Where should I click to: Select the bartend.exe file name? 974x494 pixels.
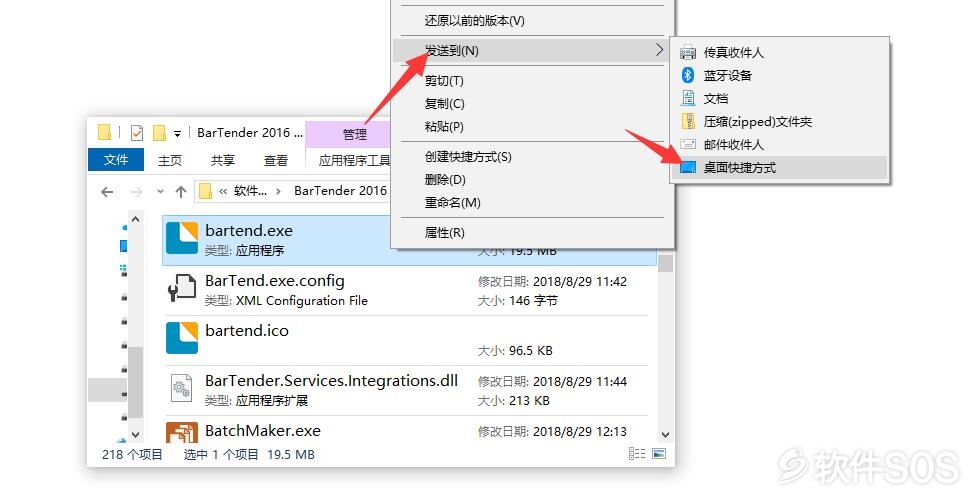tap(249, 231)
